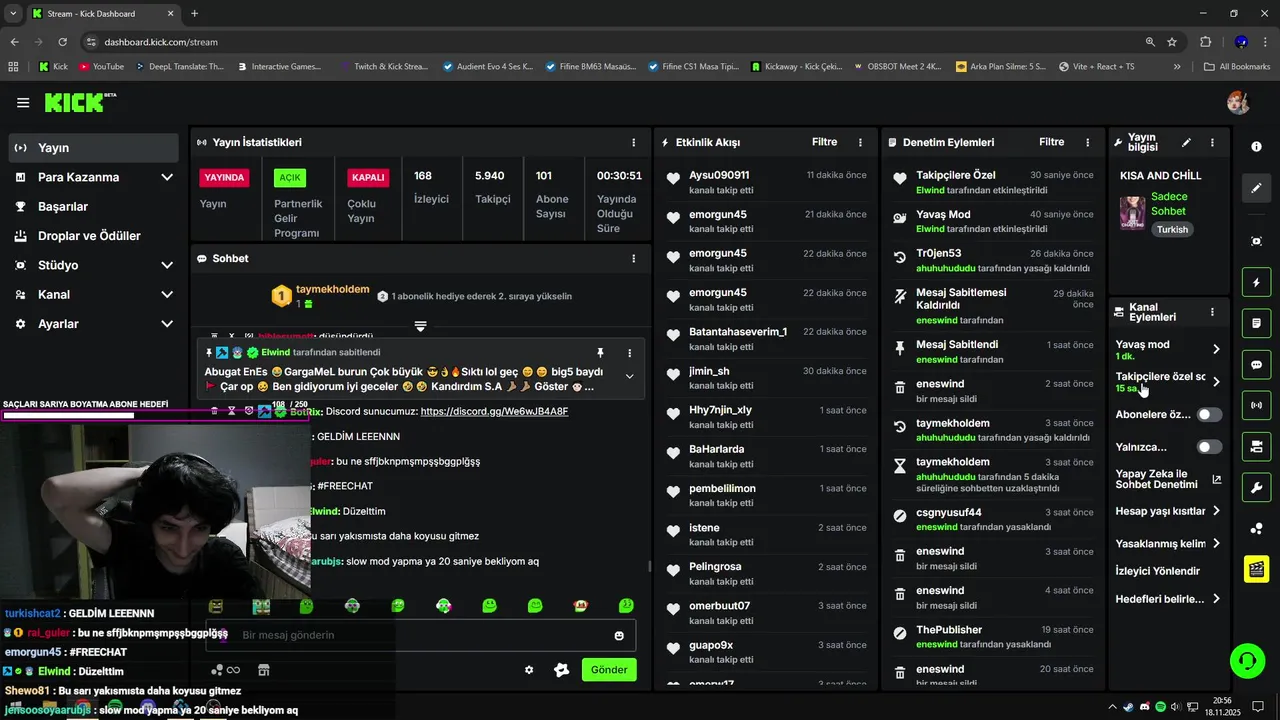Open Yapay Zeka ile Sohbet Denetimi
Viewport: 1280px width, 720px height.
point(1168,479)
